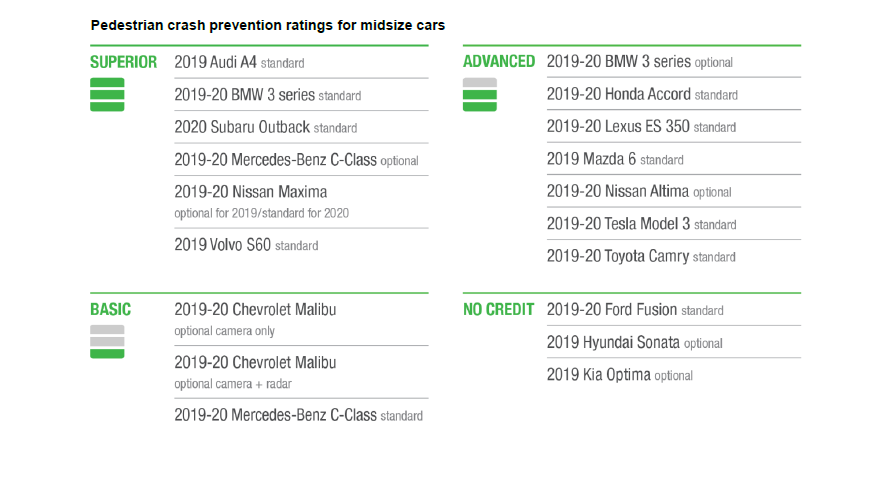Screen dimensions: 887x497
Task: Click the 2019-20 Ford Fusion entry
Action: point(635,310)
